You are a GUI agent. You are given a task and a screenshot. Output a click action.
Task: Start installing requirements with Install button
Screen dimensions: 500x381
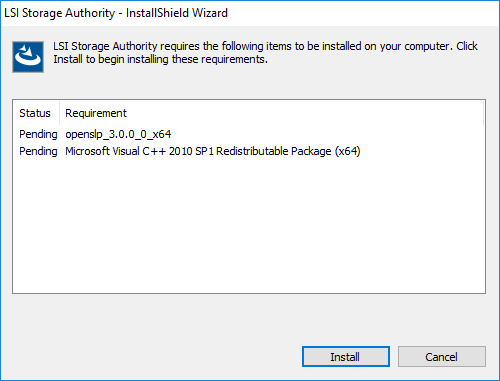[346, 357]
